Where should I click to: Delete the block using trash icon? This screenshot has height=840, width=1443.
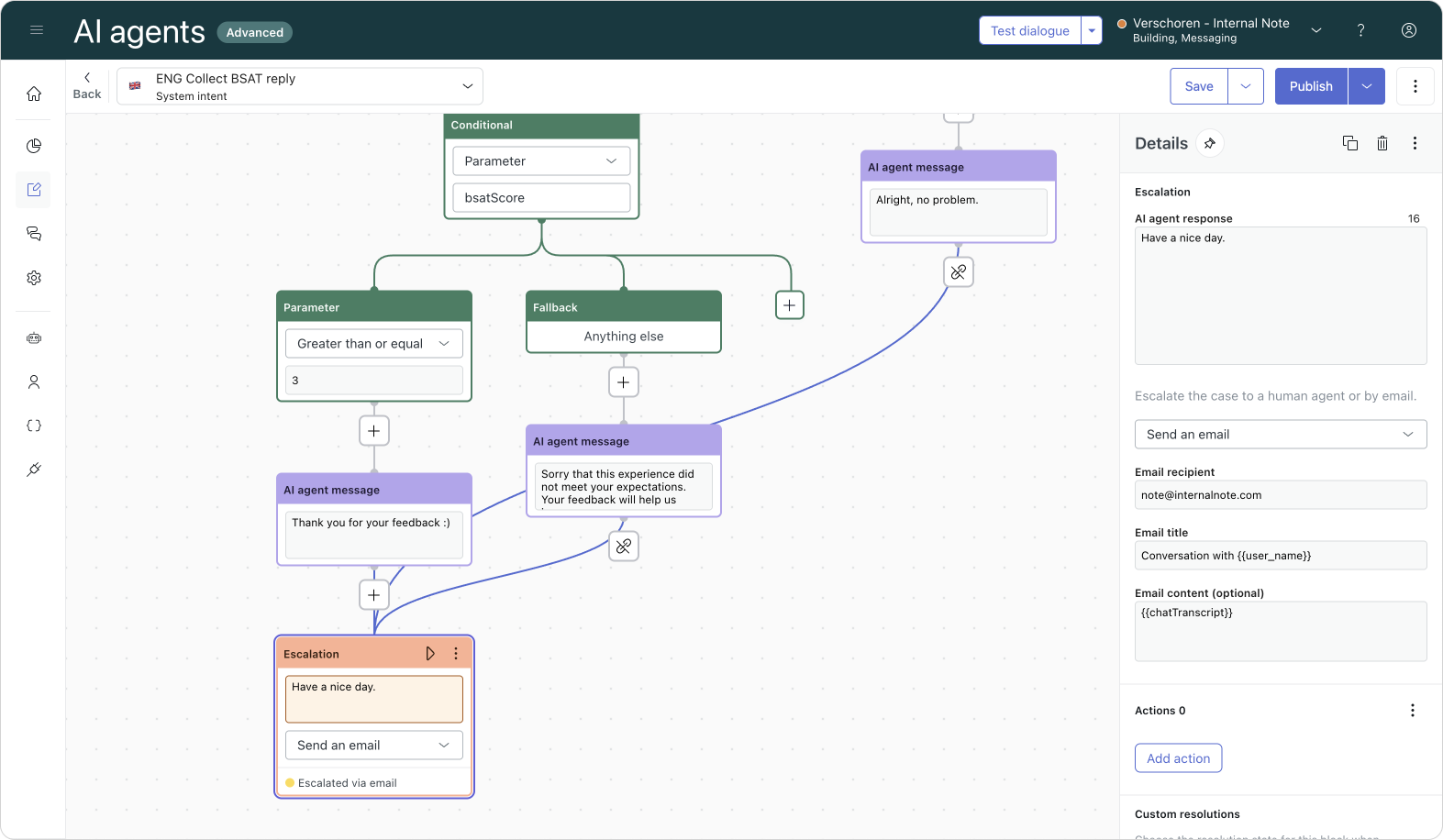click(x=1382, y=143)
